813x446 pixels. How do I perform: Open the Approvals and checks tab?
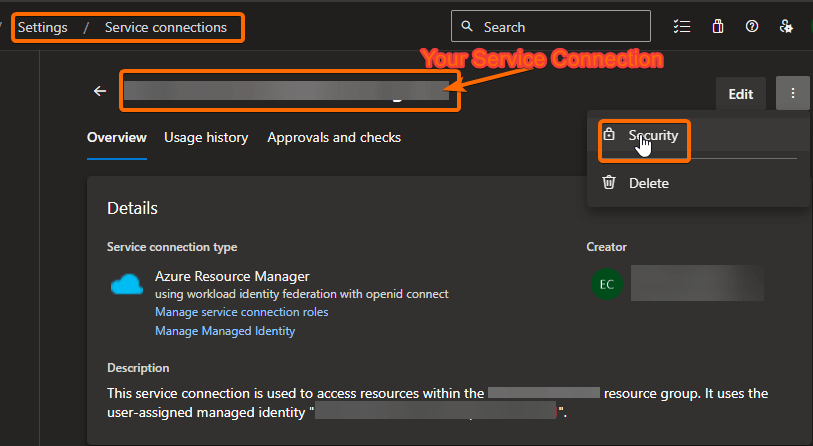pyautogui.click(x=334, y=137)
